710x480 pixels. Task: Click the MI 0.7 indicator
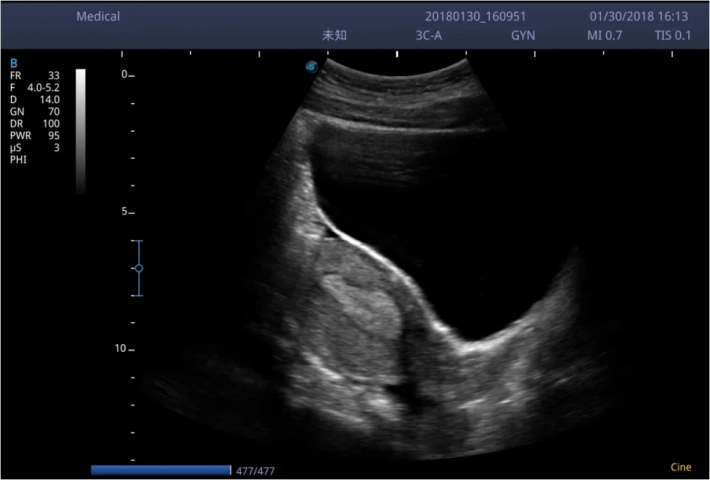coord(604,35)
